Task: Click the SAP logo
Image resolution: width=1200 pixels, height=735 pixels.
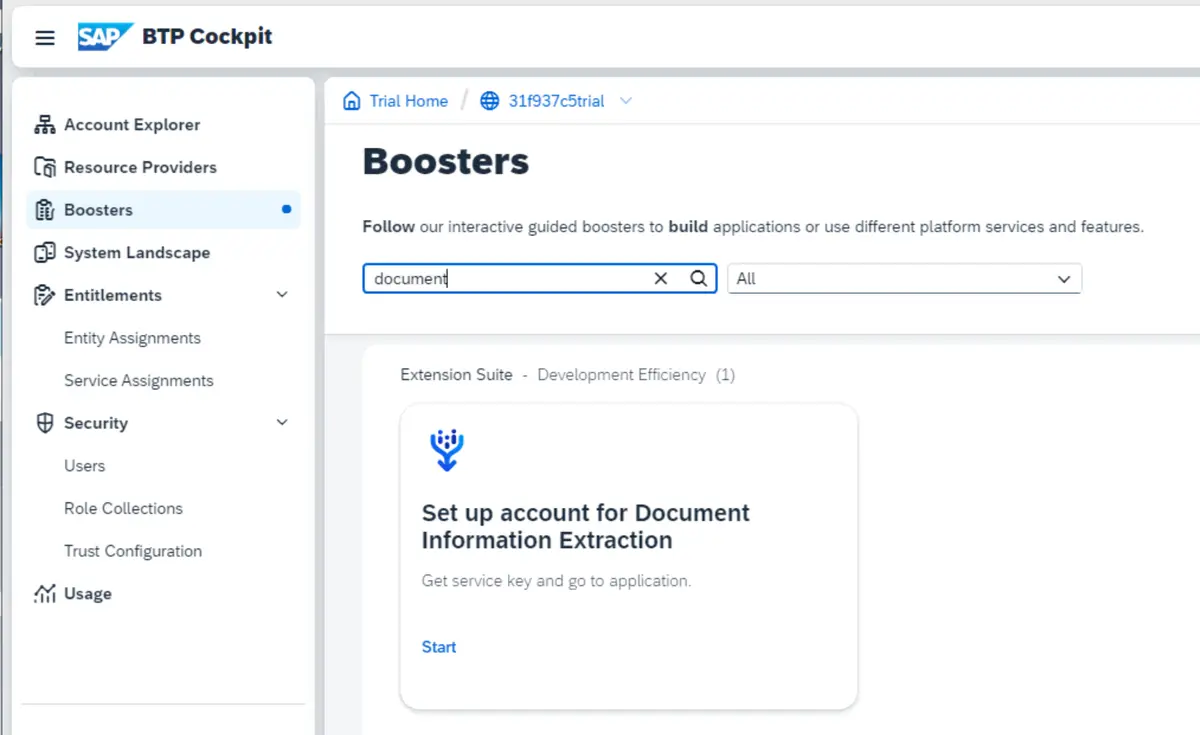Action: [x=105, y=37]
